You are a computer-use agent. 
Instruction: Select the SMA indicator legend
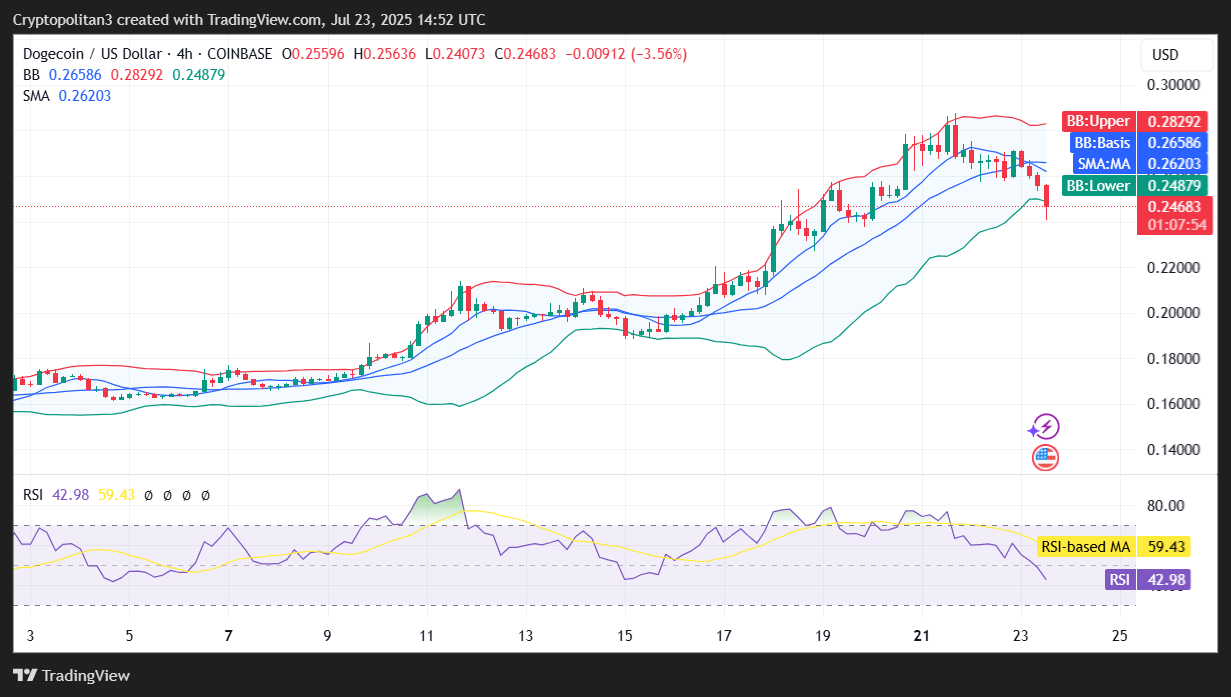pos(37,96)
